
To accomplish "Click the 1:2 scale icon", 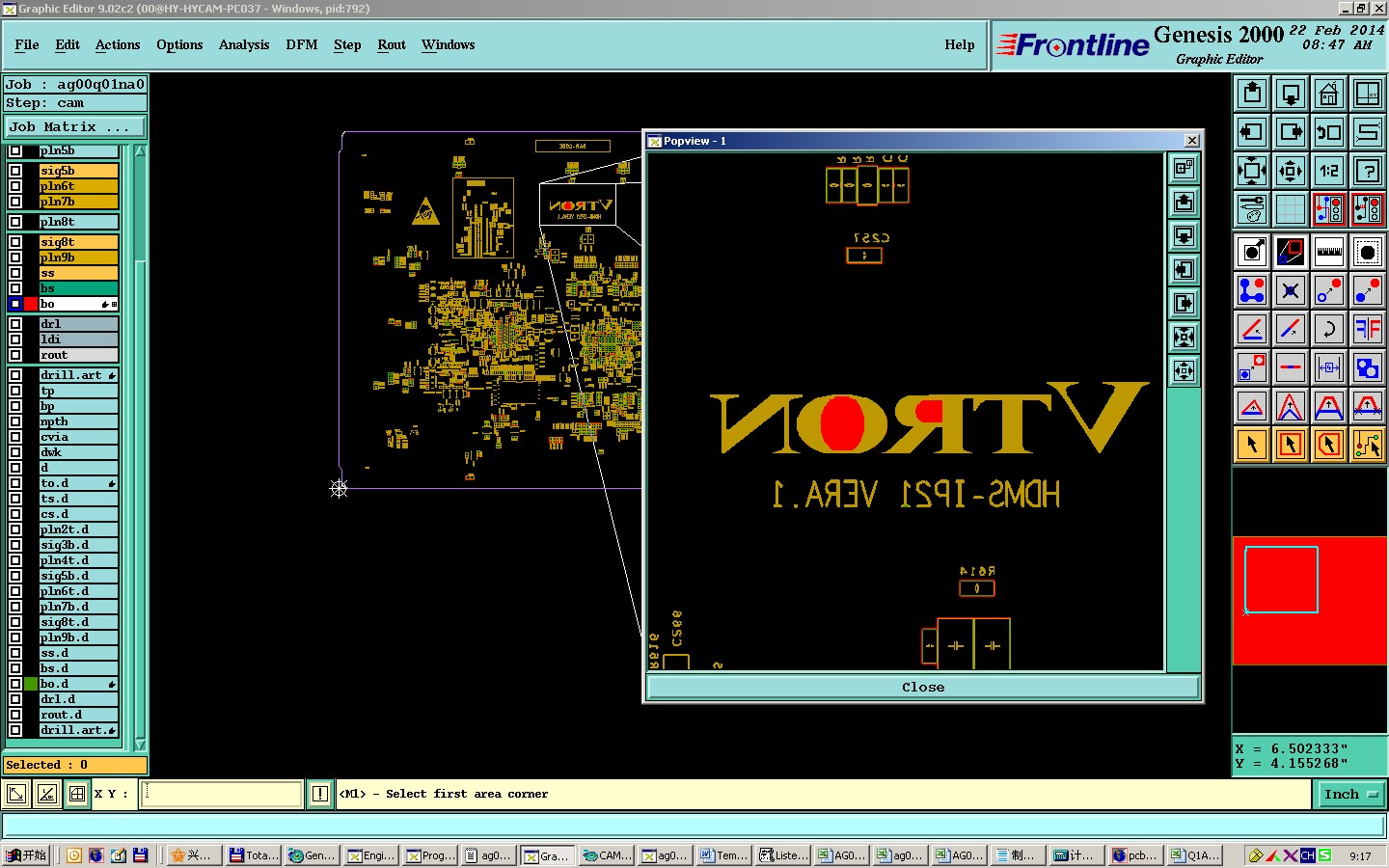I will tap(1329, 171).
